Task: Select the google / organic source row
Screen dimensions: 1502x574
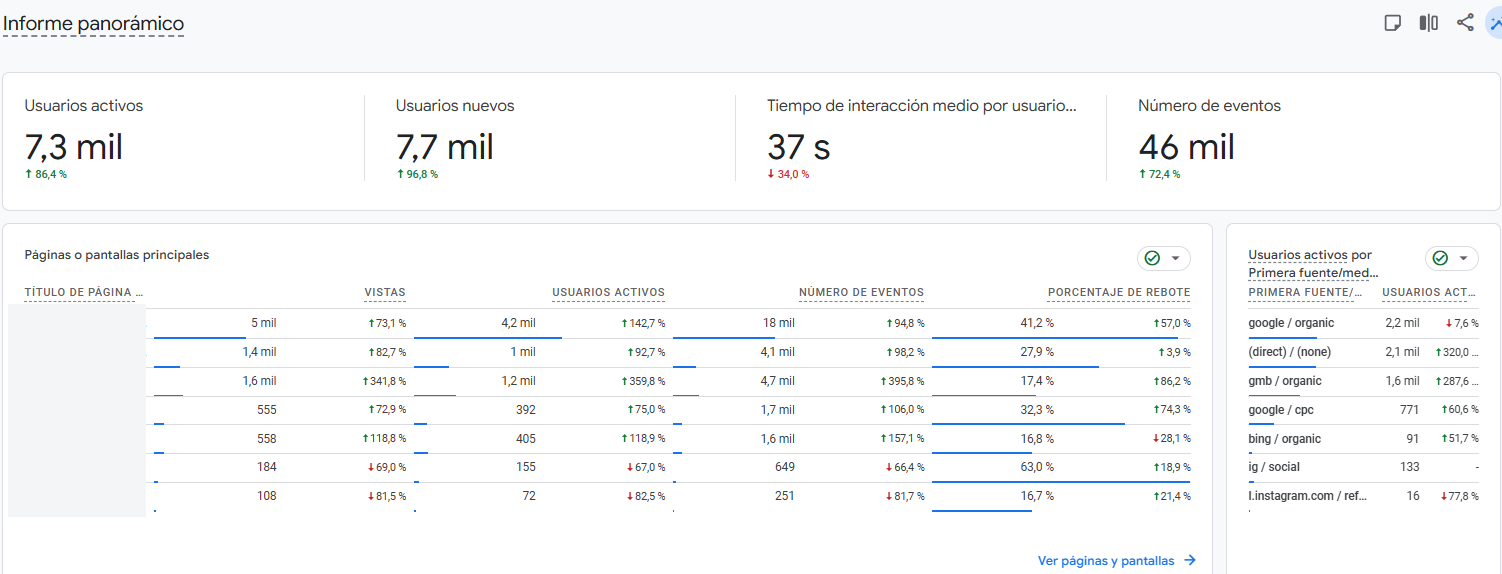Action: point(1291,323)
